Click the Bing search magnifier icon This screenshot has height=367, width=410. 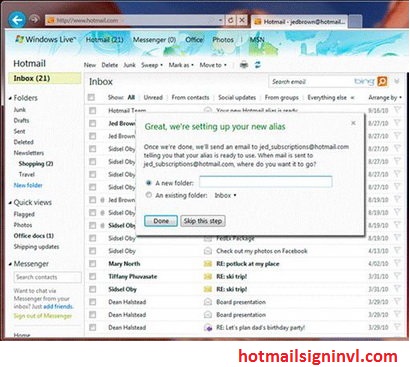tap(382, 81)
